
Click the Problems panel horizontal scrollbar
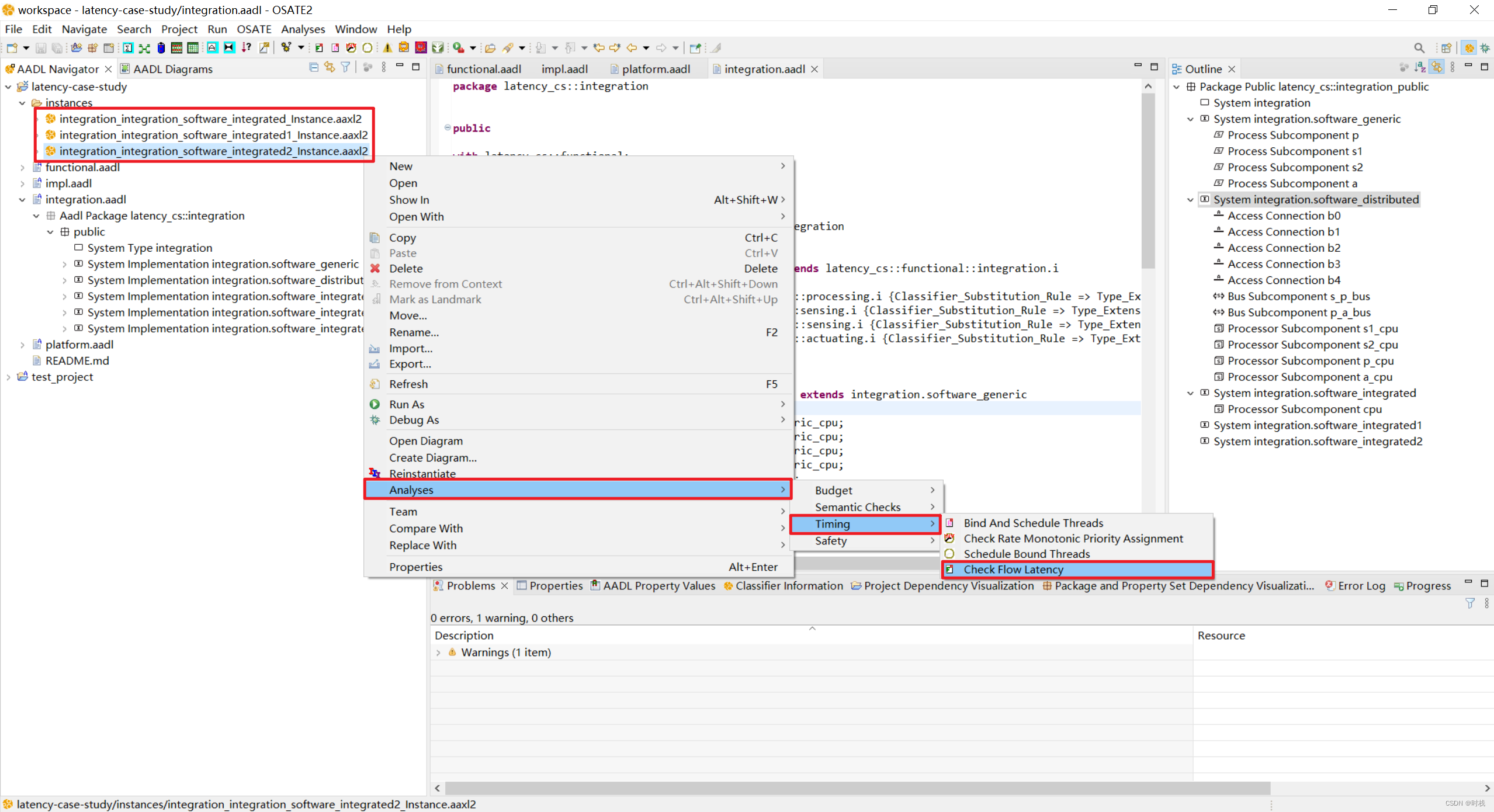click(857, 788)
